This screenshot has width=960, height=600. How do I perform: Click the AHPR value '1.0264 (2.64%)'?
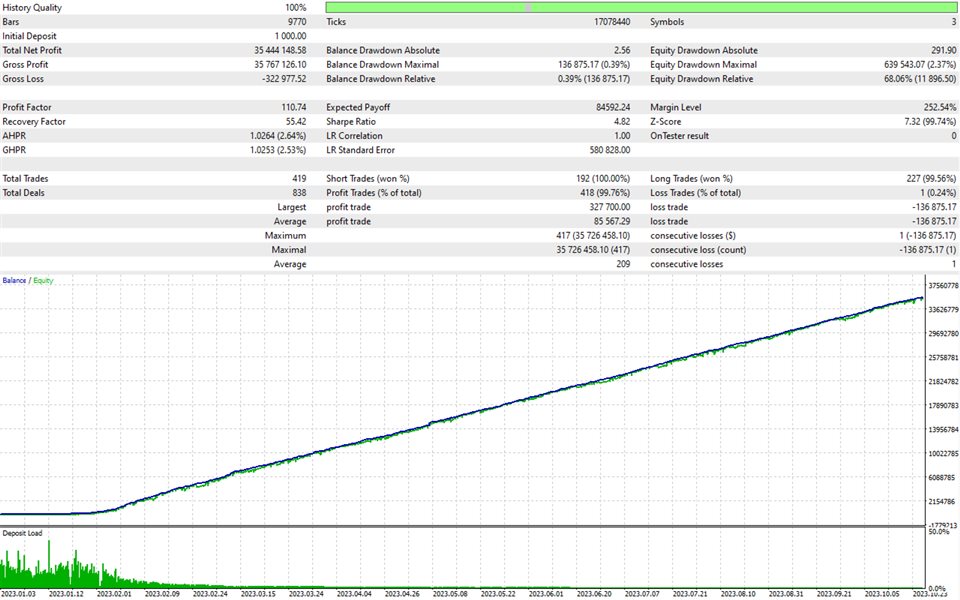[x=278, y=135]
